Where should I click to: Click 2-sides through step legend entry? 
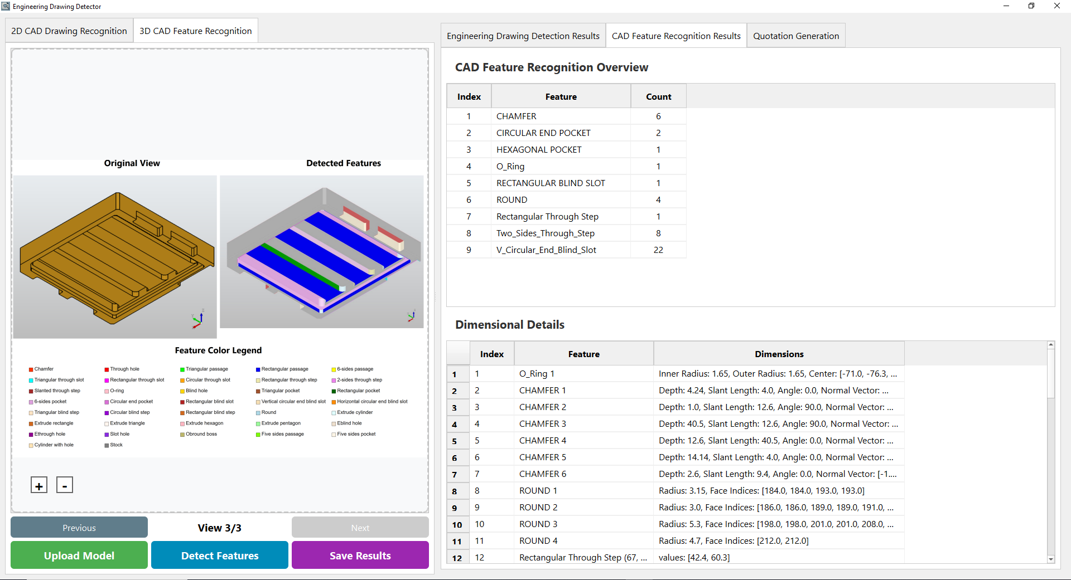pos(357,380)
